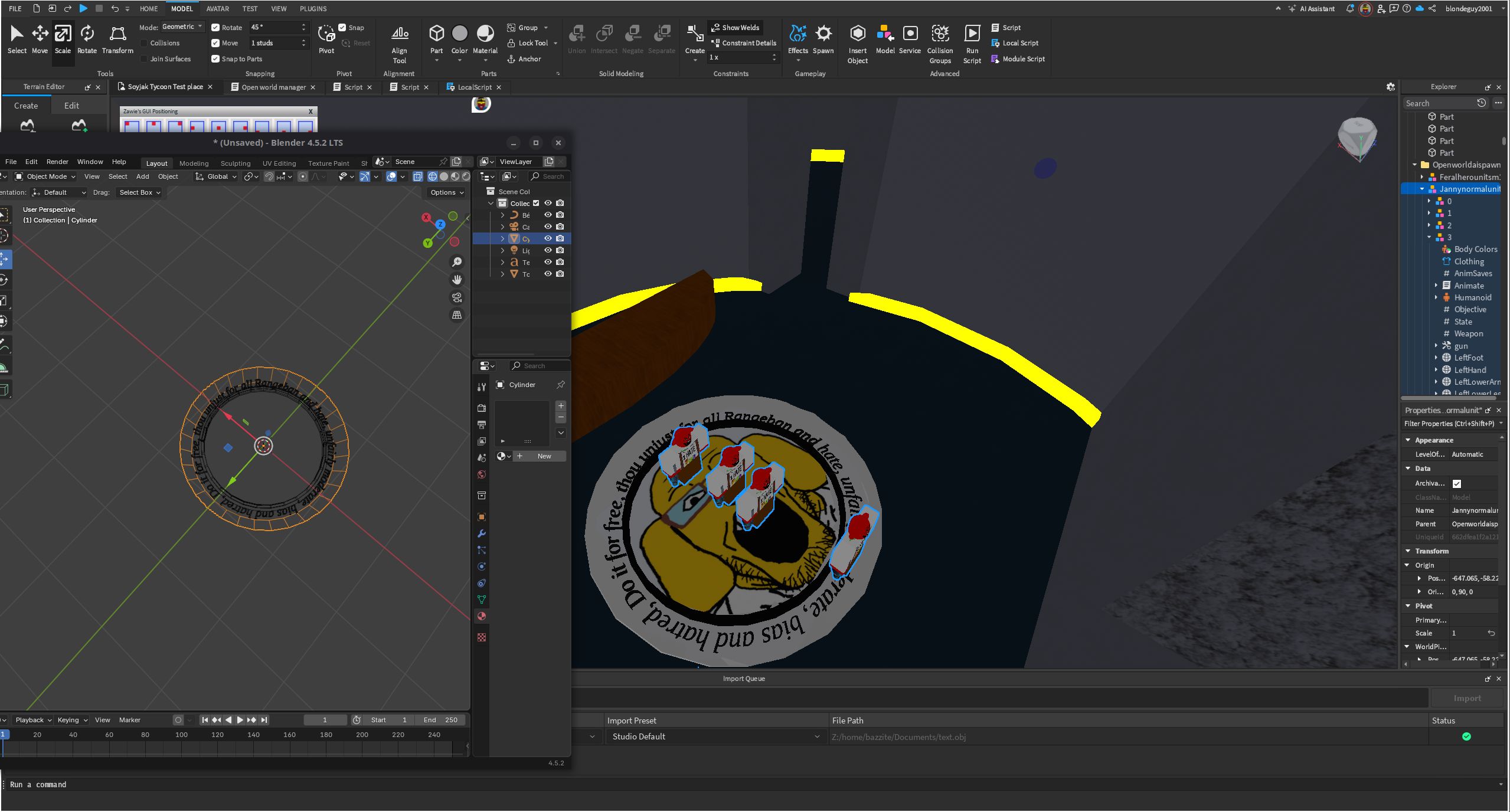Enable the Collisions checkbox
This screenshot has height=812, width=1510.
tap(143, 43)
